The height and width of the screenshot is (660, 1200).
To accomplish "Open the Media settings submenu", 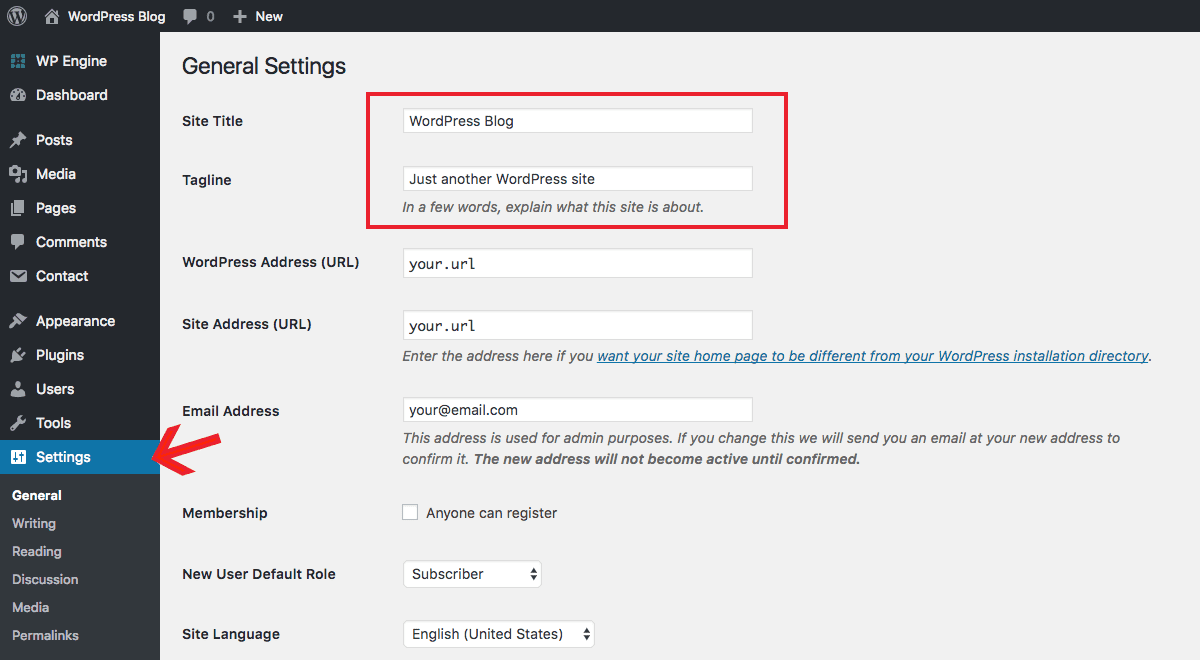I will 30,607.
